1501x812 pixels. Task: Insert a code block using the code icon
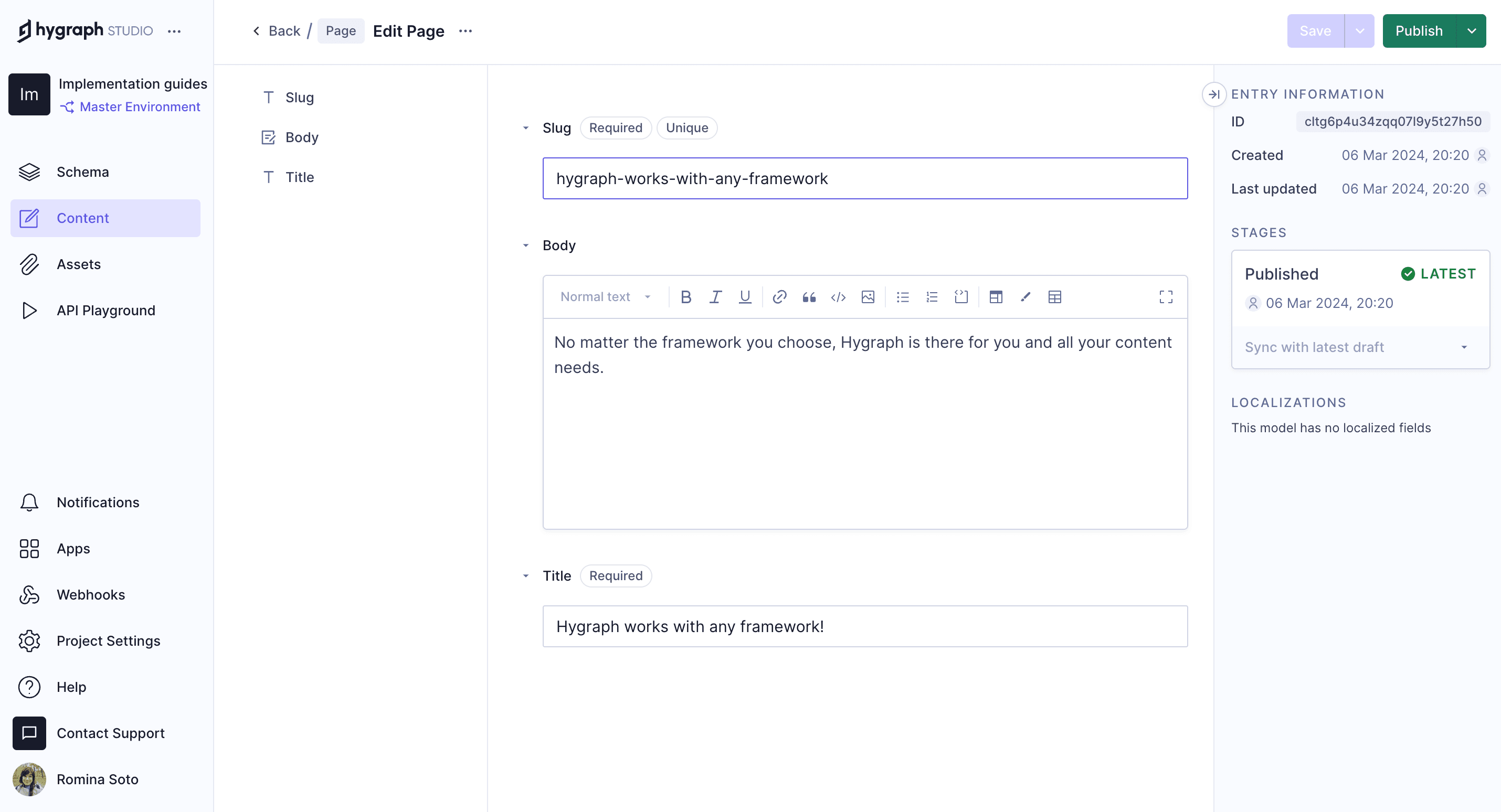click(838, 297)
